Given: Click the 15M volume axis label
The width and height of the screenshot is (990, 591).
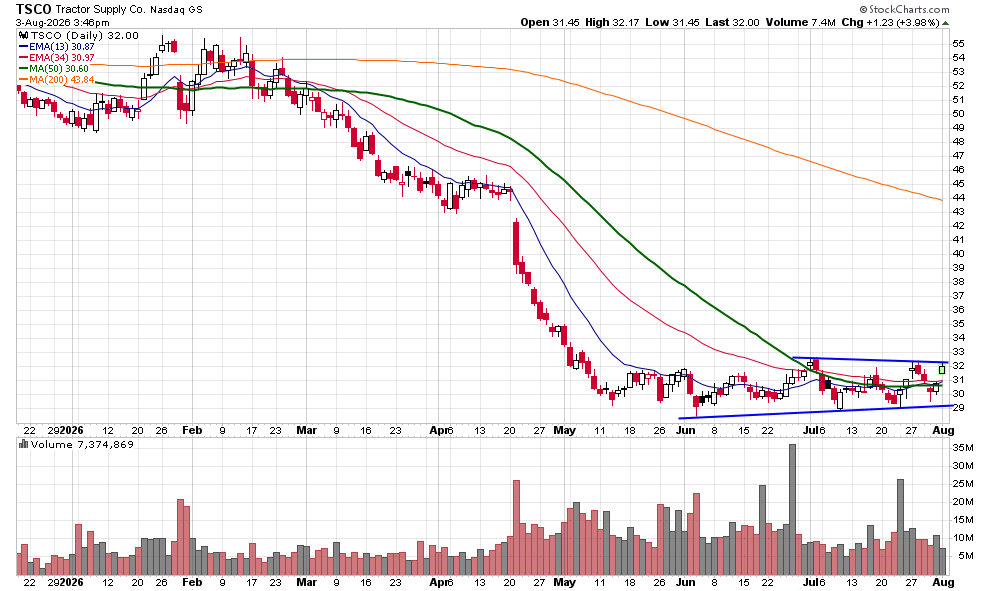Looking at the screenshot, I should click(x=962, y=520).
